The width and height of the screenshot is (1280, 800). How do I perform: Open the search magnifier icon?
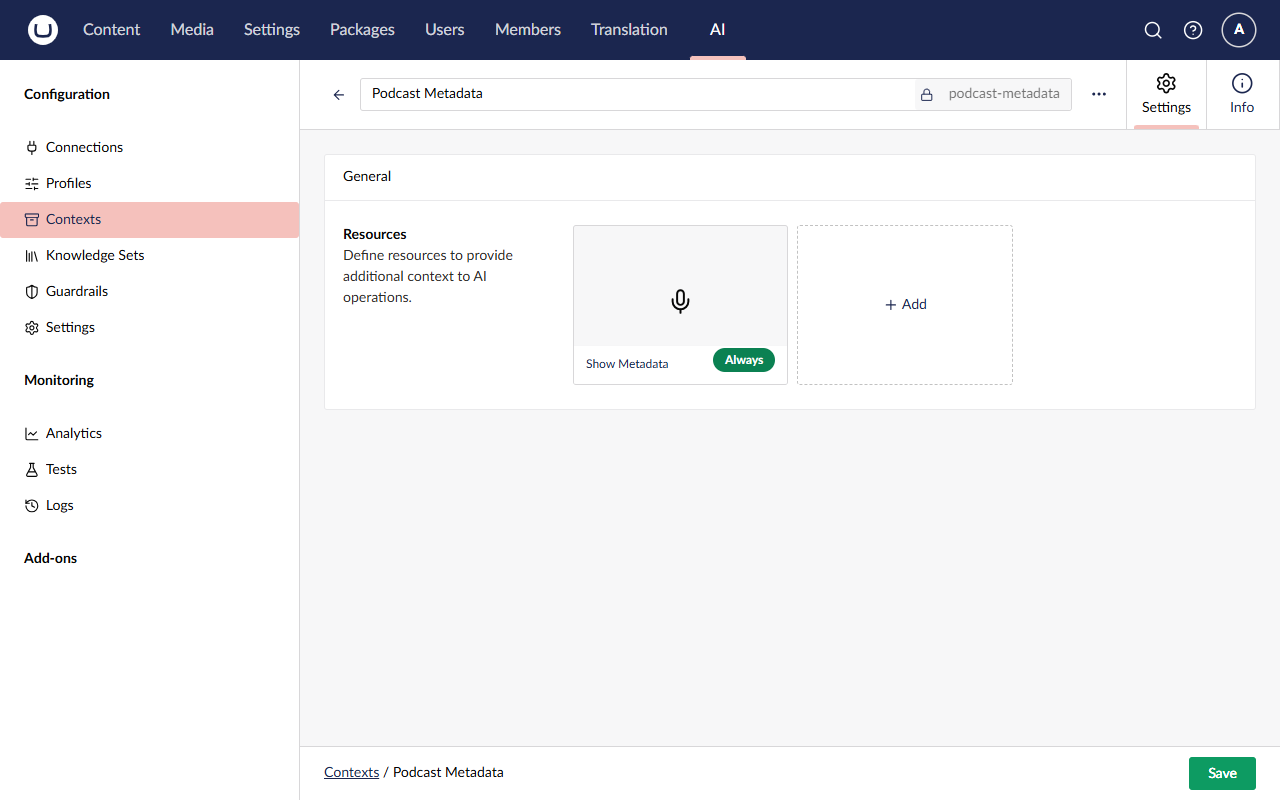[x=1153, y=30]
